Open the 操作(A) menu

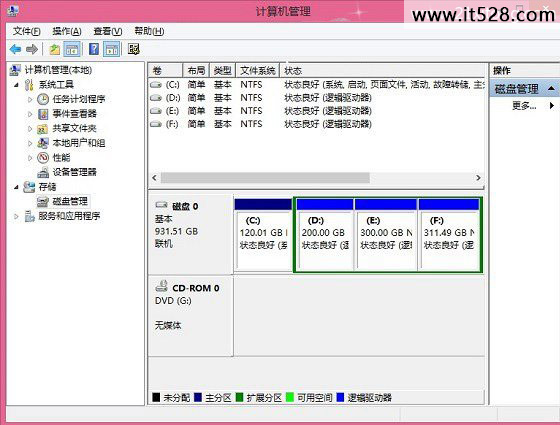[67, 31]
